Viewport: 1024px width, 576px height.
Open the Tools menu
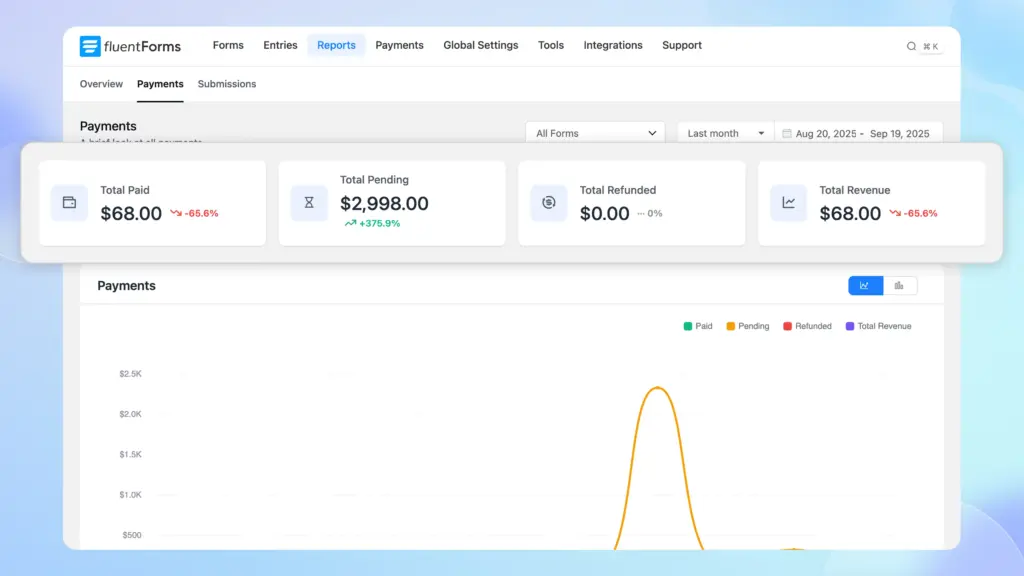click(551, 45)
